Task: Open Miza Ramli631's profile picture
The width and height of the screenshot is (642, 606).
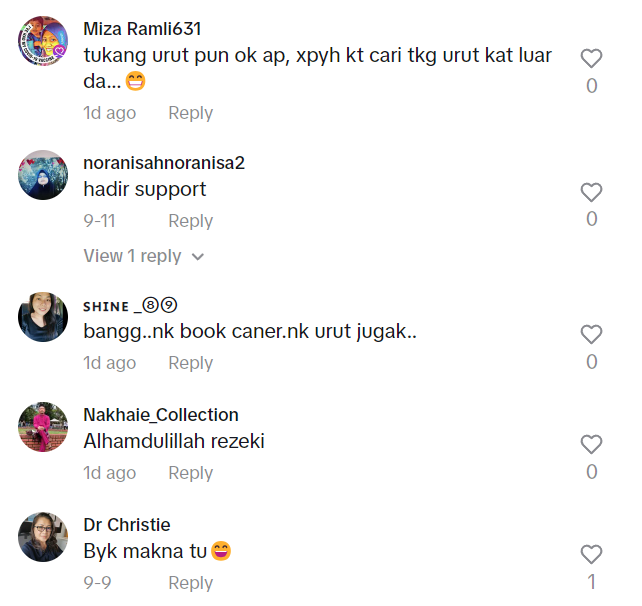Action: [43, 41]
